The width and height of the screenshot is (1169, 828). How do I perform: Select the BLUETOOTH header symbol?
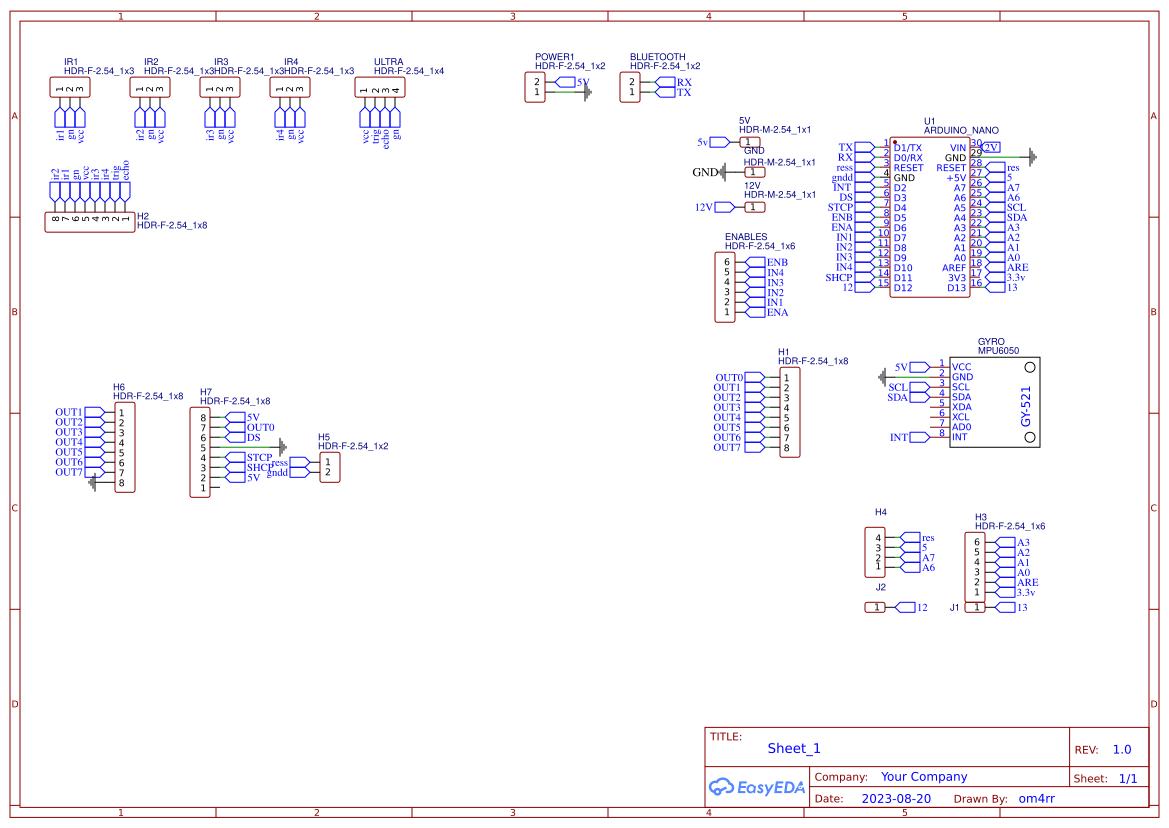(631, 87)
